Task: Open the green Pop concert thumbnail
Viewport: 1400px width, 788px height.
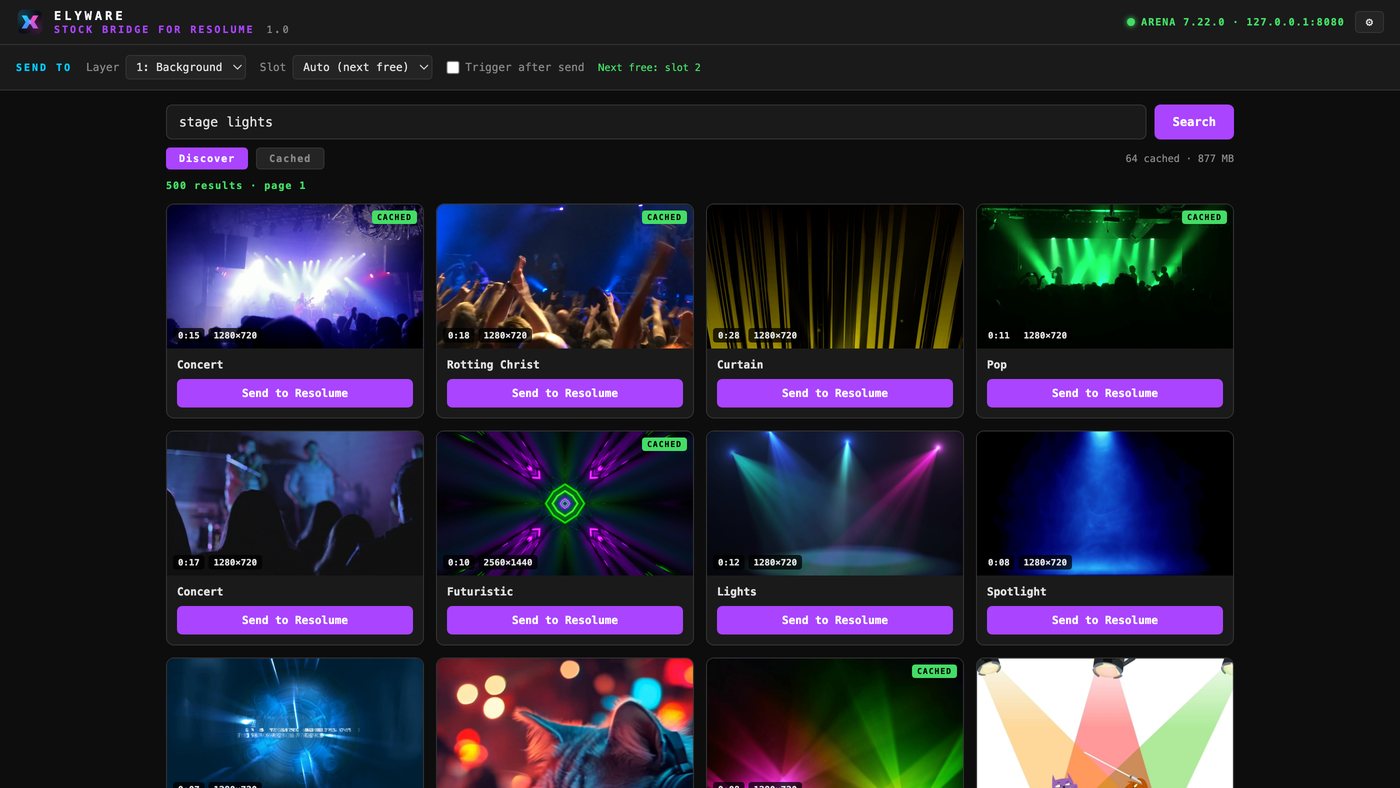Action: [1105, 277]
